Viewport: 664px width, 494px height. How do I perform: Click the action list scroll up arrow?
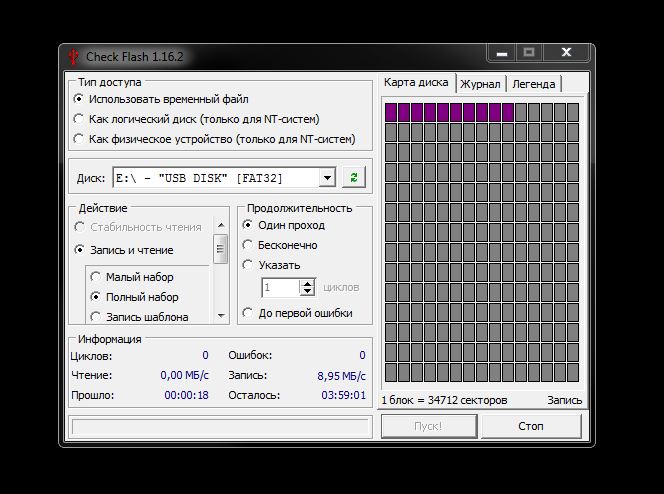pos(221,225)
